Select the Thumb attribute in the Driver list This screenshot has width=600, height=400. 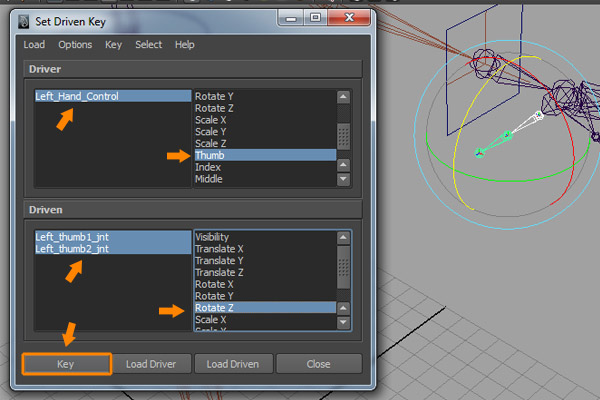(265, 155)
